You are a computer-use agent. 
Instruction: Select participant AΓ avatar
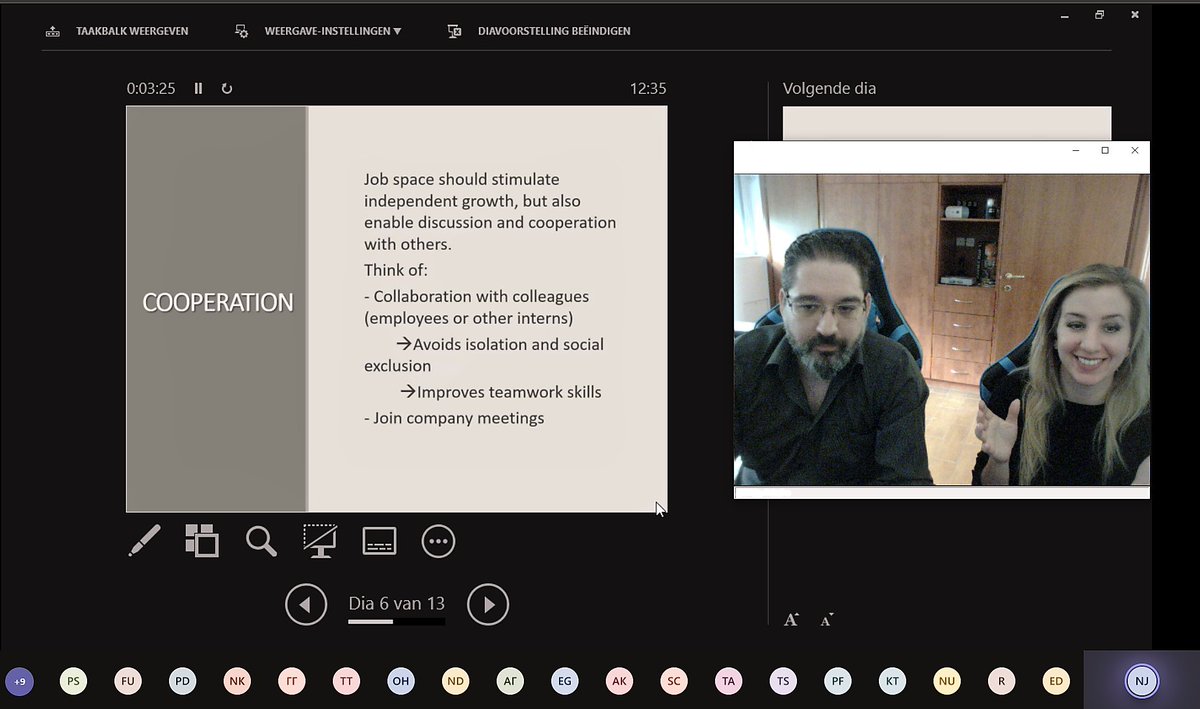tap(510, 682)
